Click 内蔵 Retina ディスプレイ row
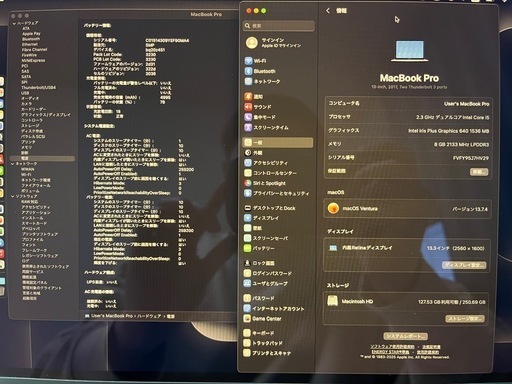The height and width of the screenshot is (384, 512). [x=407, y=248]
